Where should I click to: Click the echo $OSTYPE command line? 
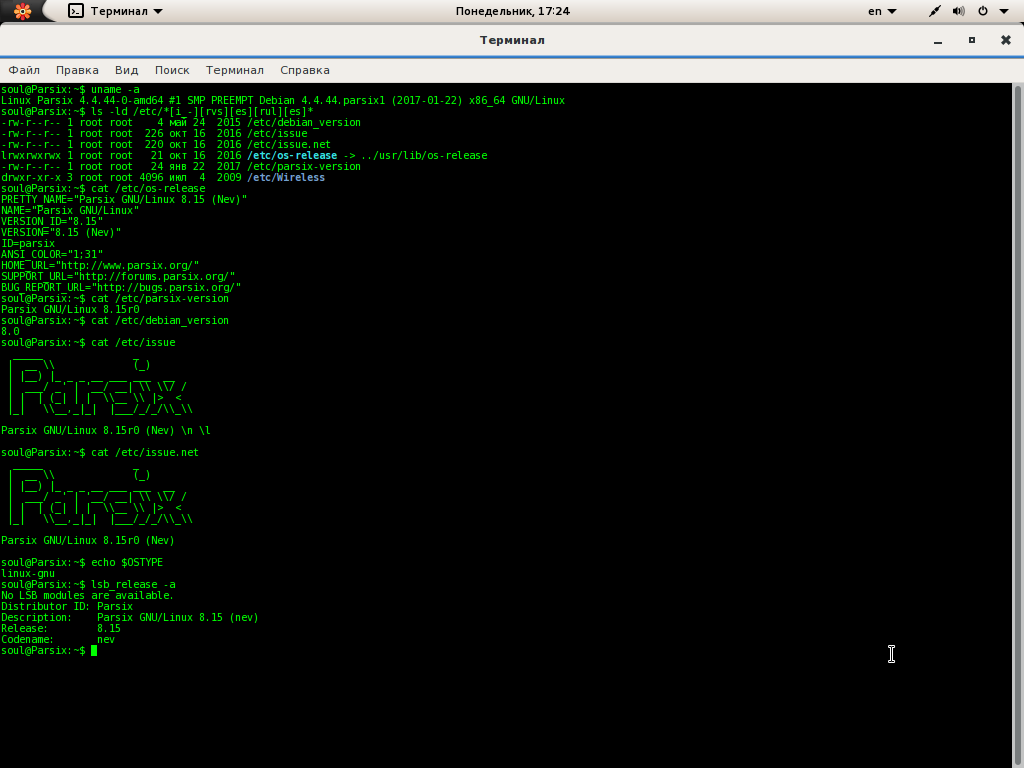(x=82, y=562)
